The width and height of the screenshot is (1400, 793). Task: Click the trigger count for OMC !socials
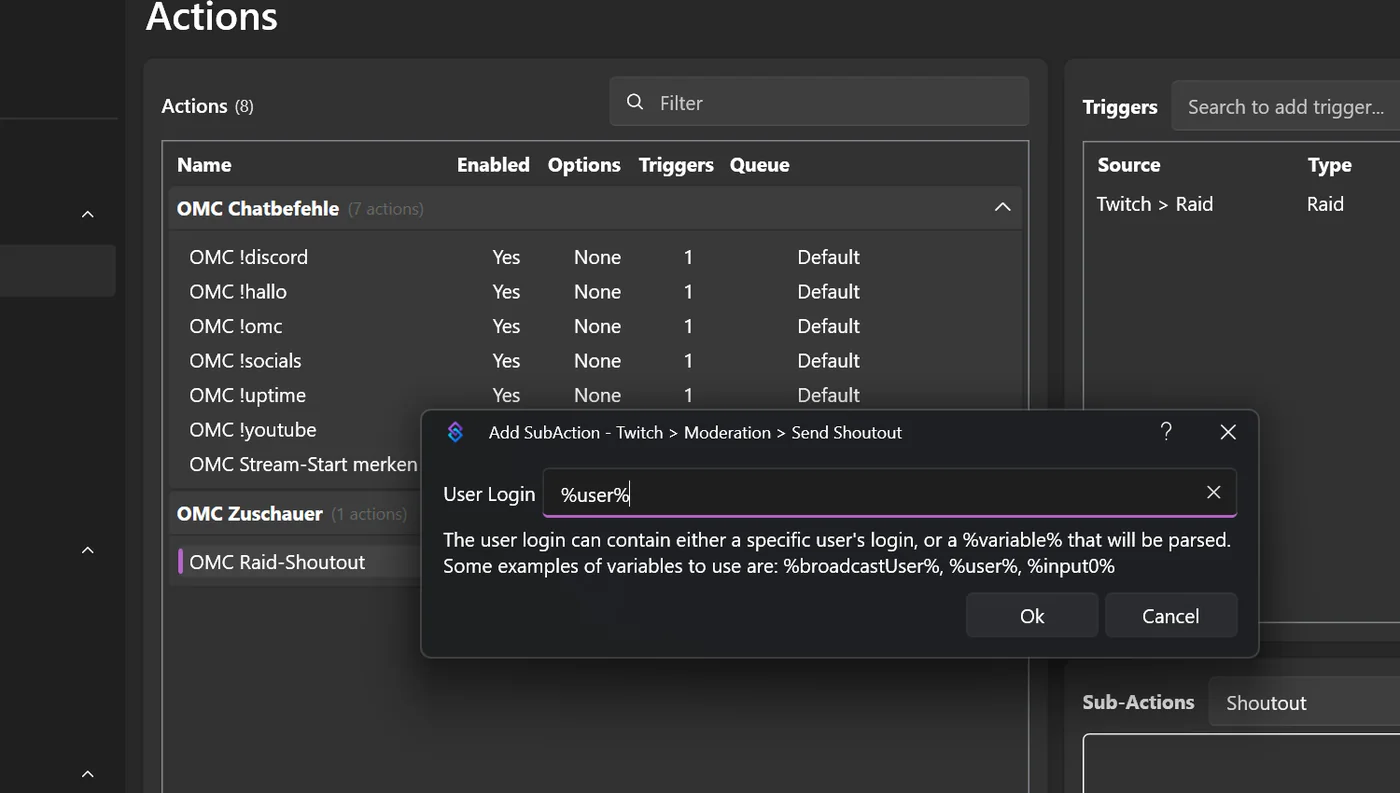pos(688,361)
